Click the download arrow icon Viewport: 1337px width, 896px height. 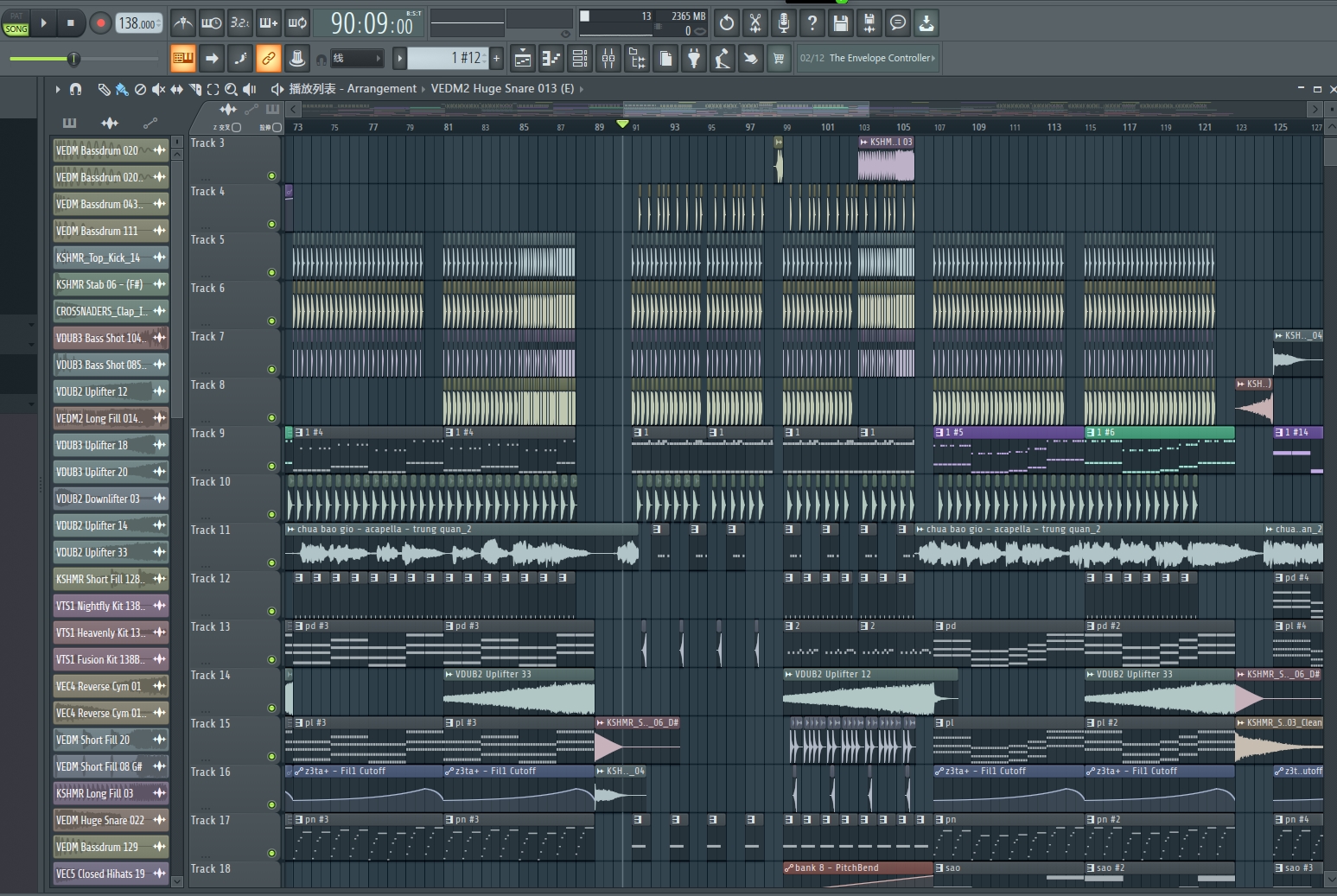pyautogui.click(x=926, y=23)
